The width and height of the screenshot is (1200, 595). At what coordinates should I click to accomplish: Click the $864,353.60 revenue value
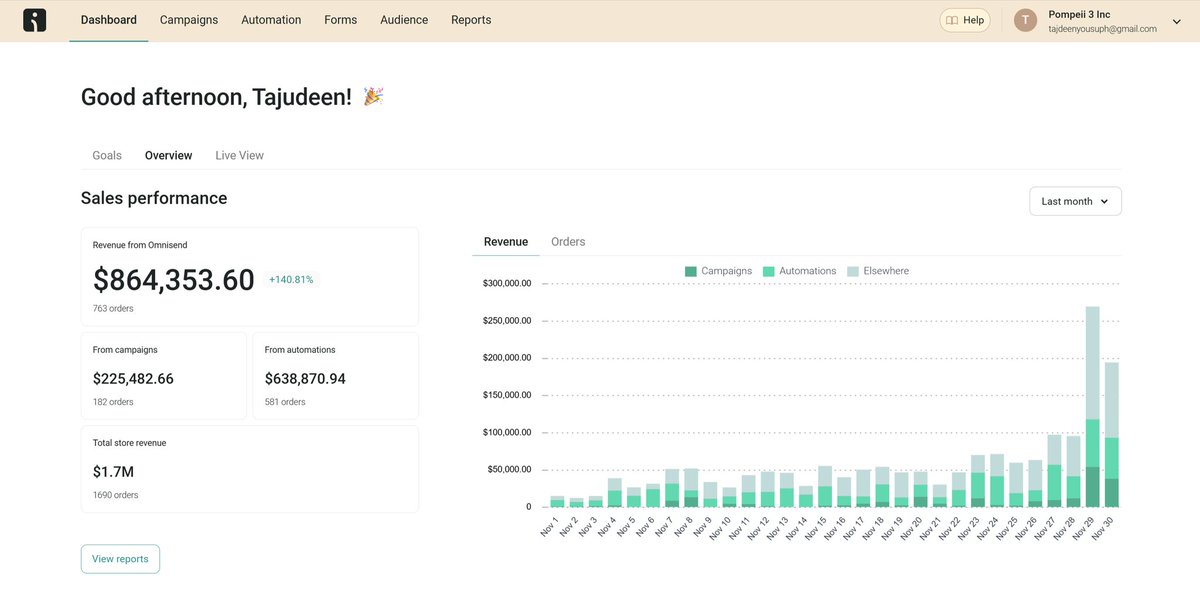(174, 280)
